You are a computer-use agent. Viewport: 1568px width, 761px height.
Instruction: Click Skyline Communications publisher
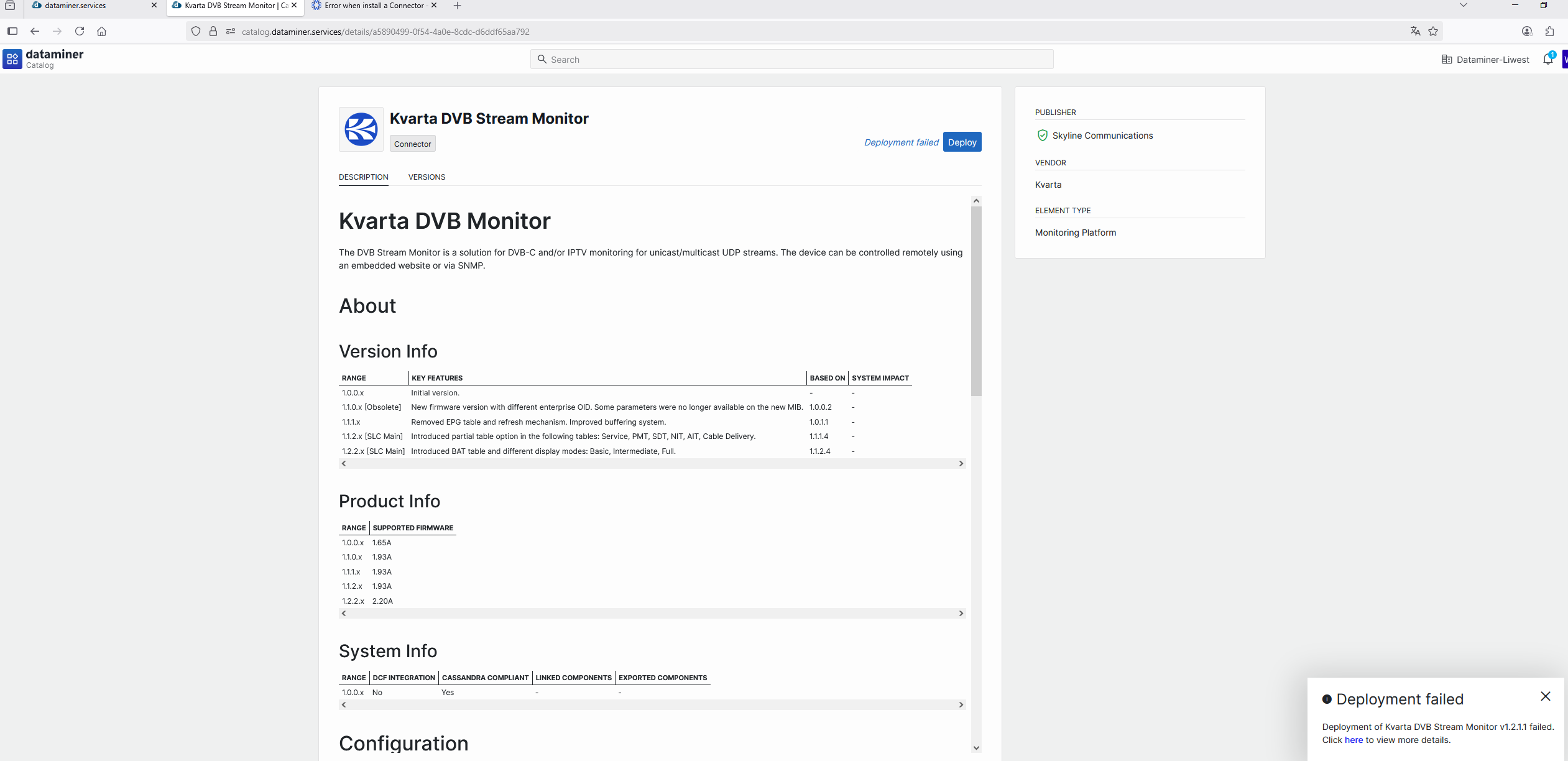click(1102, 136)
